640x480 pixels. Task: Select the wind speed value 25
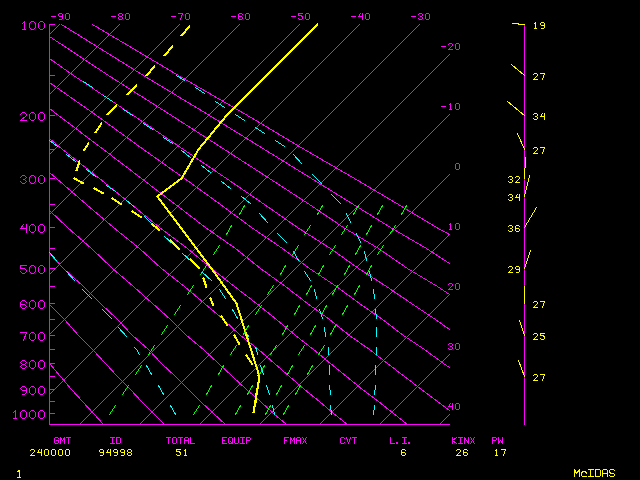pos(539,337)
